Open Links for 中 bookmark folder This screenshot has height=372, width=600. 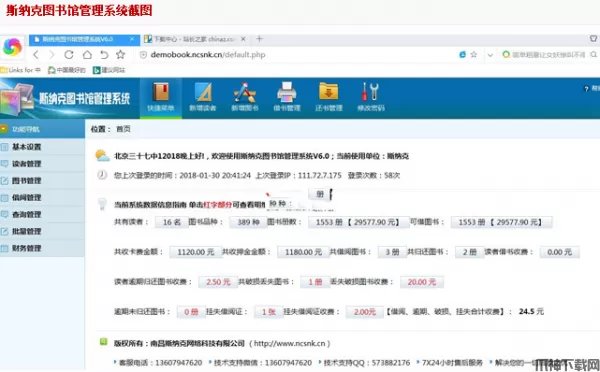[x=21, y=70]
